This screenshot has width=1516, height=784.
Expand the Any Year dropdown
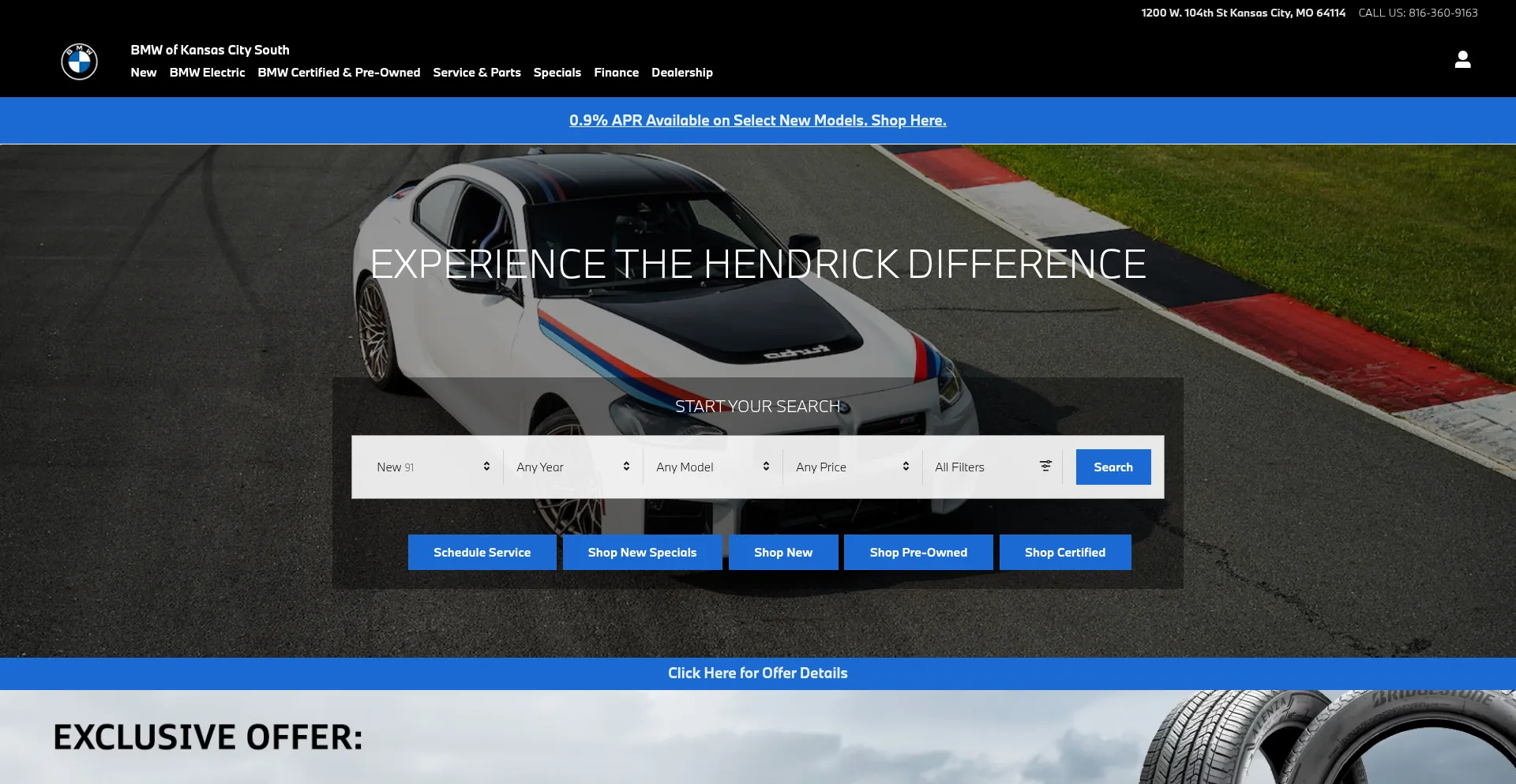point(573,467)
